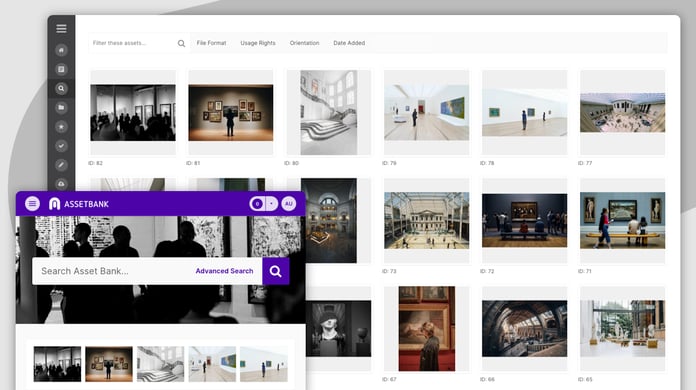Screen dimensions: 696x390
Task: Open asset thumbnail ID: 81
Action: coord(231,113)
